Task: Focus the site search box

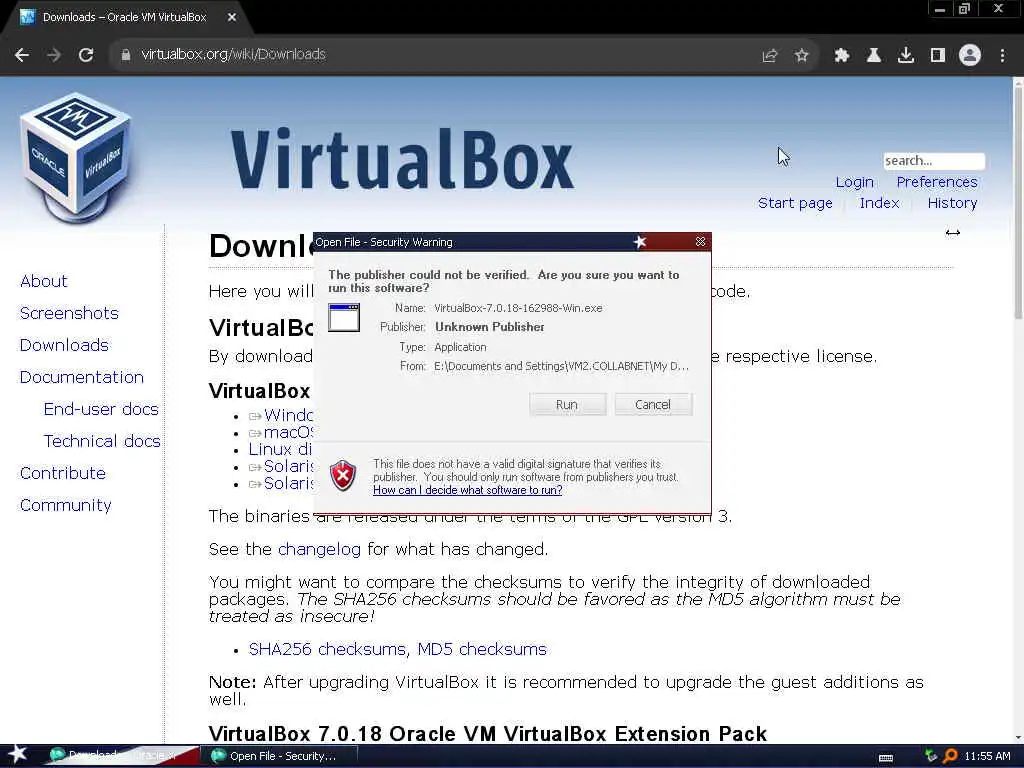Action: (x=934, y=161)
